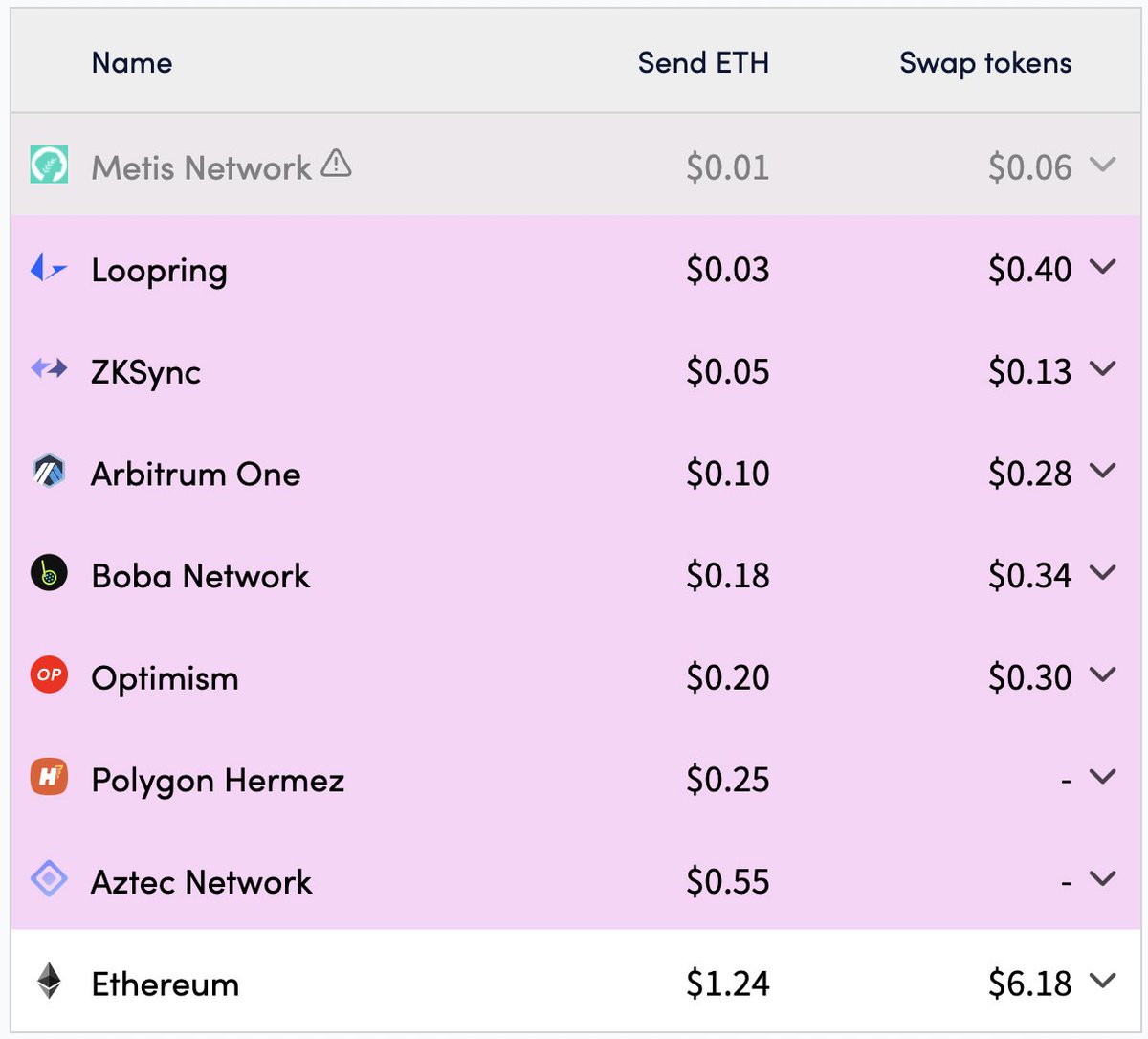Click the Boba Network logo icon

[x=49, y=573]
